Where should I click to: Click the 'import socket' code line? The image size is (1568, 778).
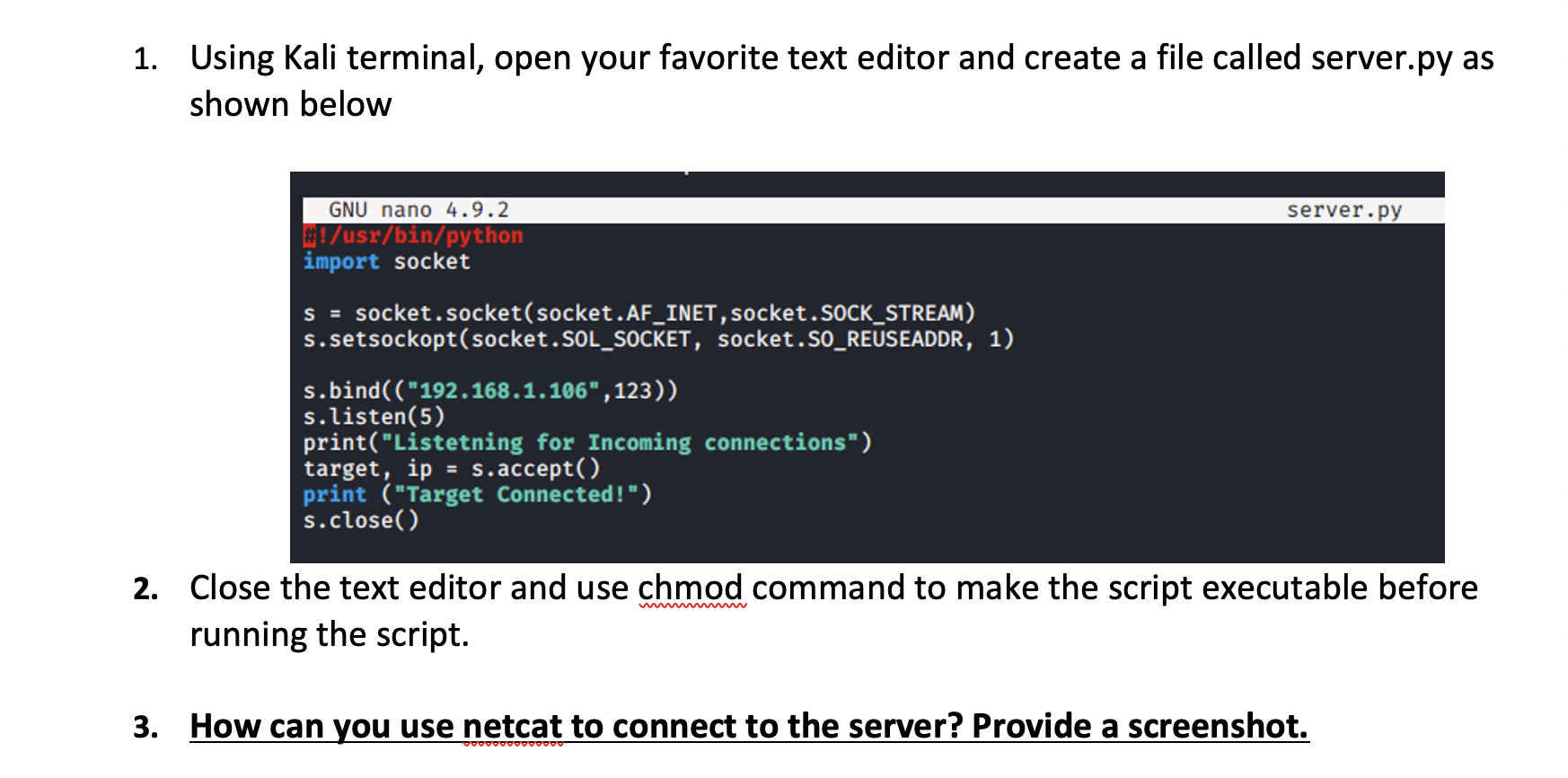coord(386,261)
